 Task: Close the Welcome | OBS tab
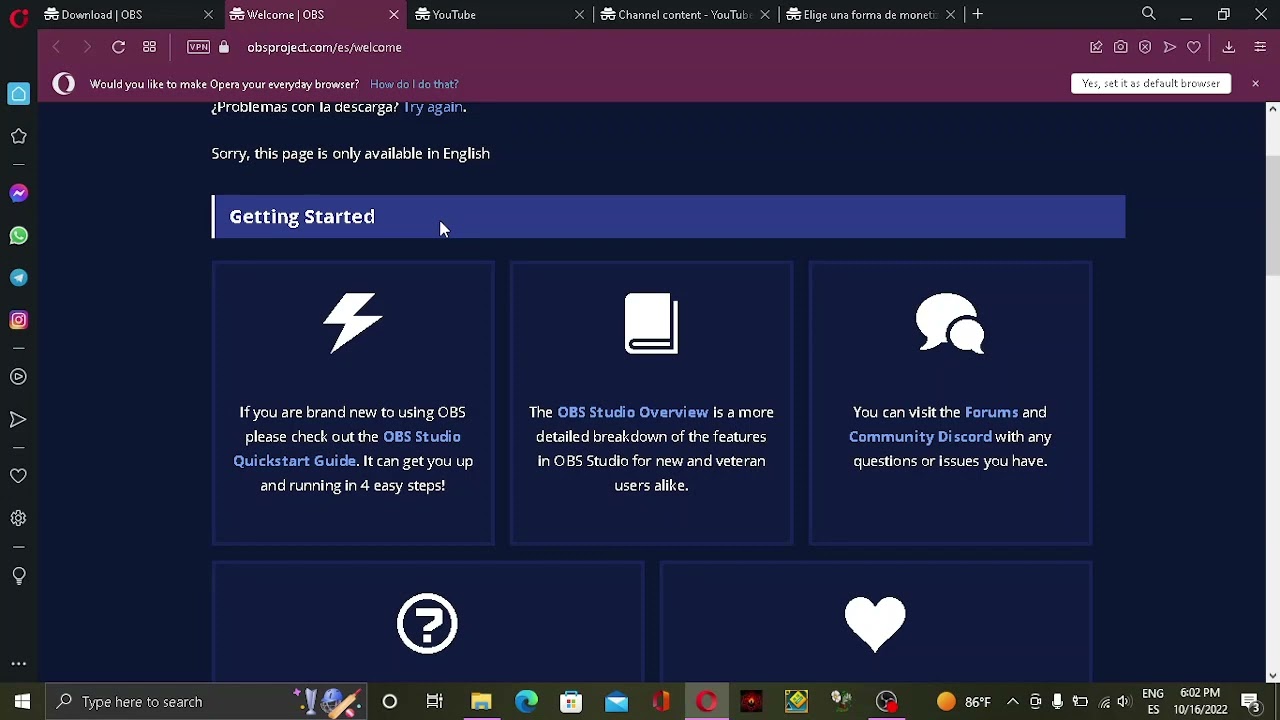[x=394, y=15]
